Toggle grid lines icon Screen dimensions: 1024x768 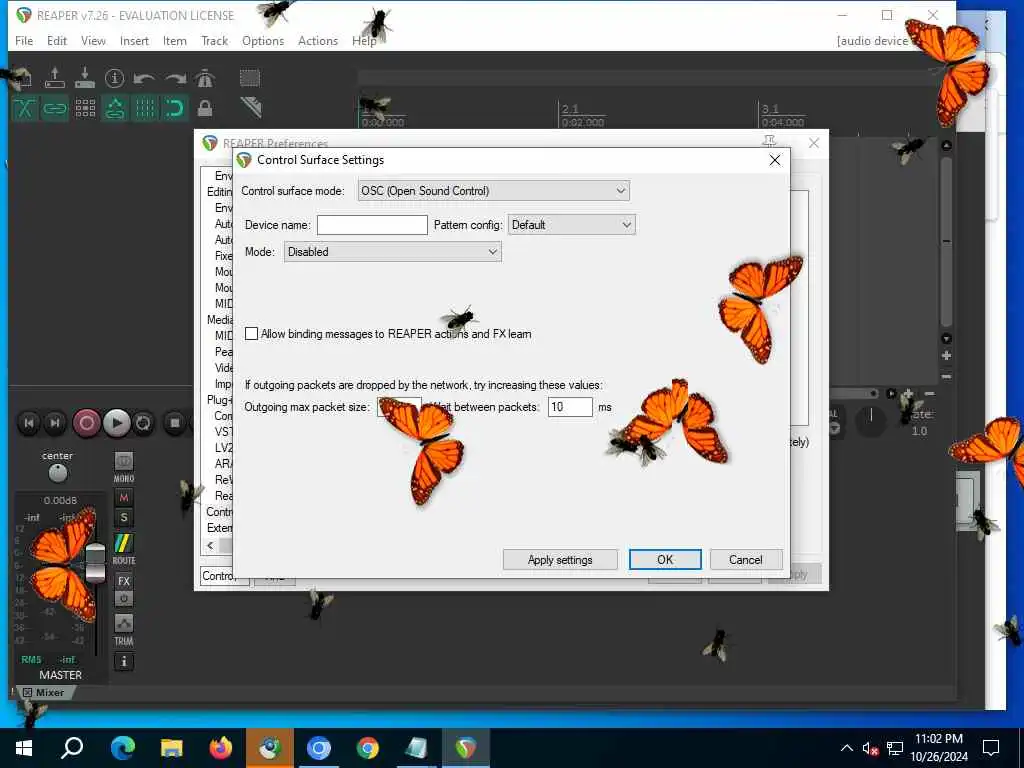pos(145,108)
